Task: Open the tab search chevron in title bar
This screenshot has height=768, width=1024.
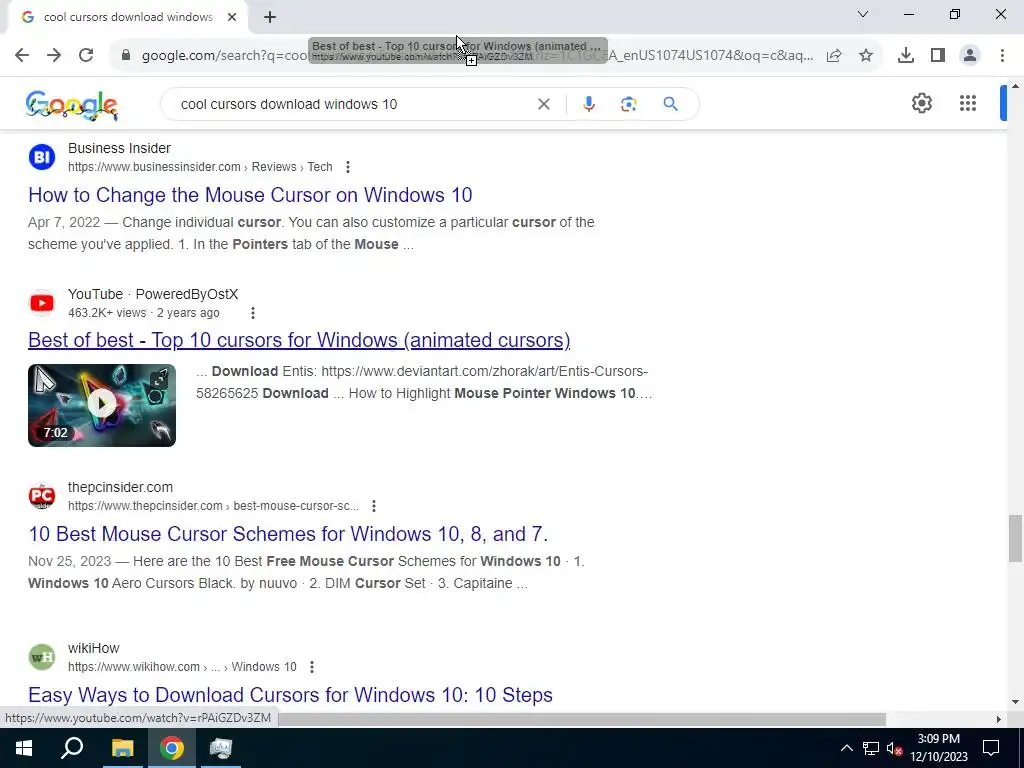Action: (863, 14)
